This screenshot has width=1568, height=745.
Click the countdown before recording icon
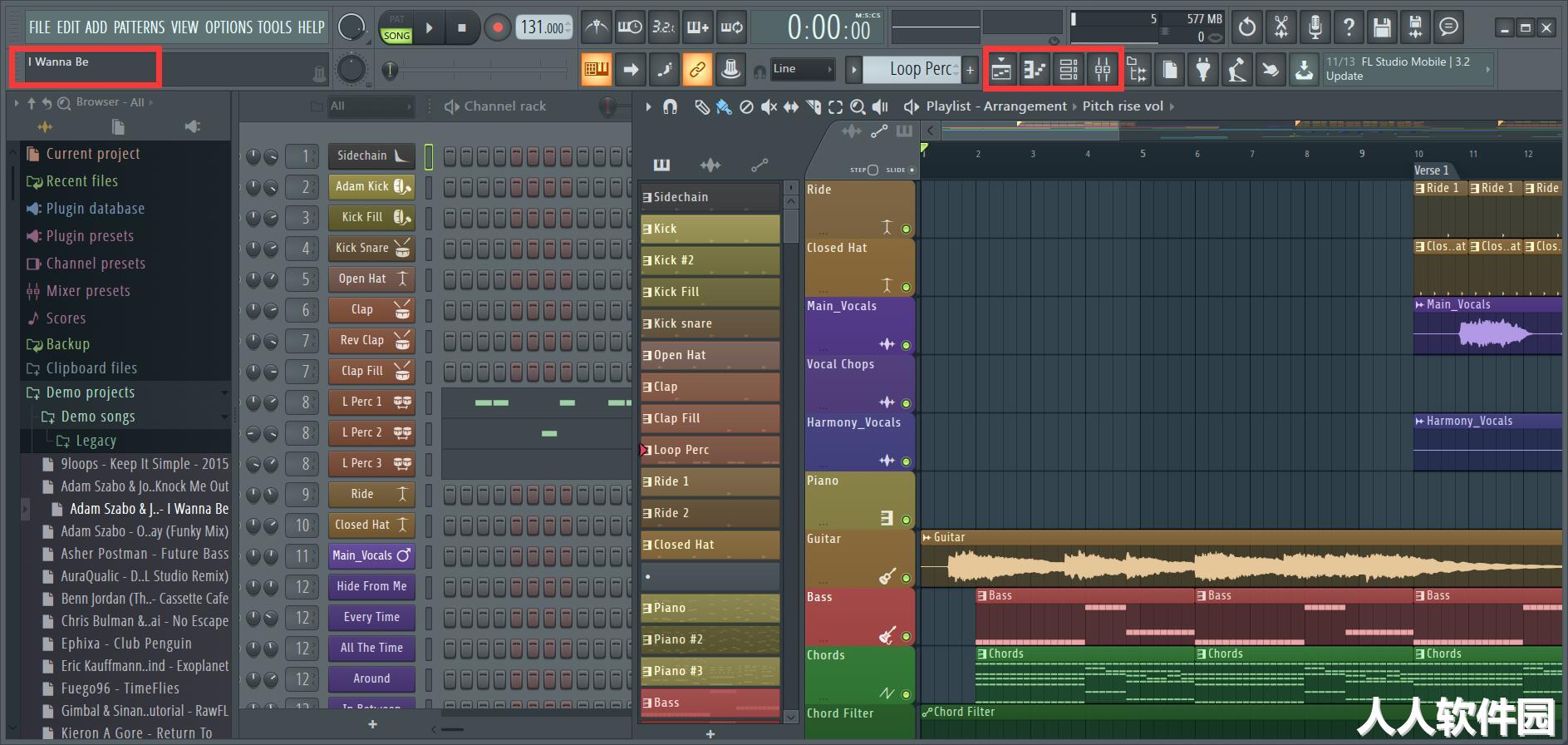point(663,27)
